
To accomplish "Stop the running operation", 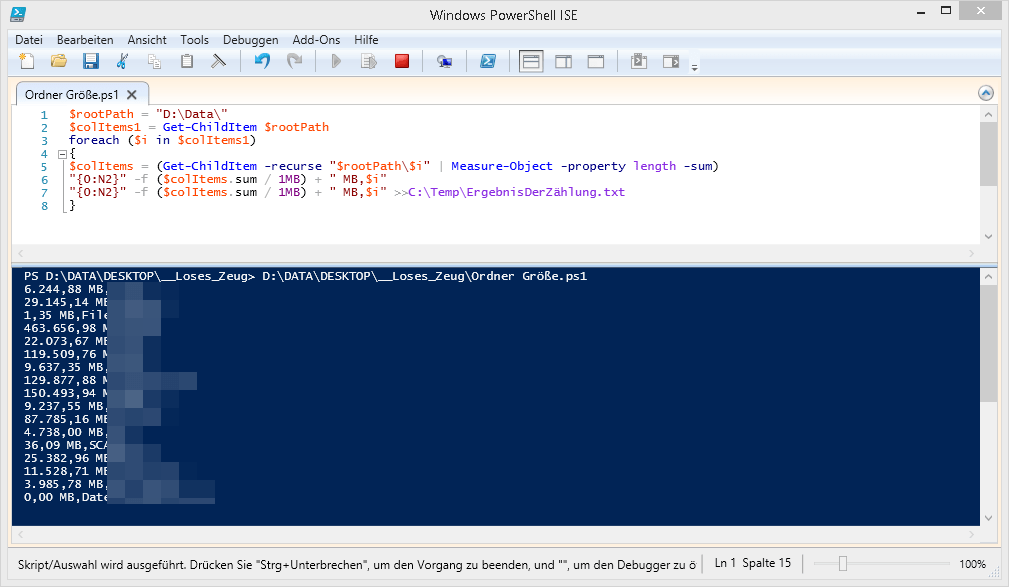I will click(x=403, y=61).
